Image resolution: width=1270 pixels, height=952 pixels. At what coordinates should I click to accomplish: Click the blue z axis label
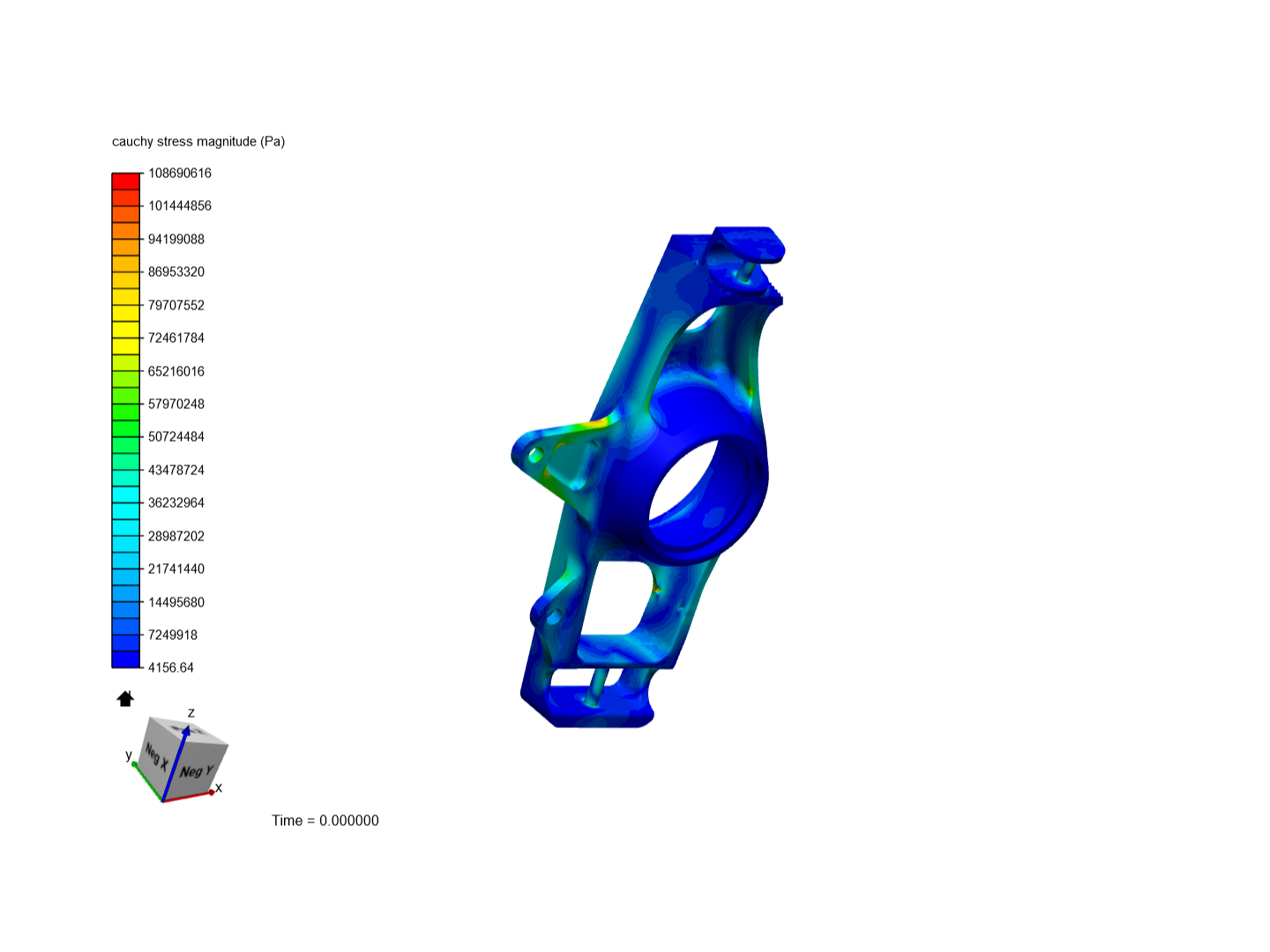191,713
